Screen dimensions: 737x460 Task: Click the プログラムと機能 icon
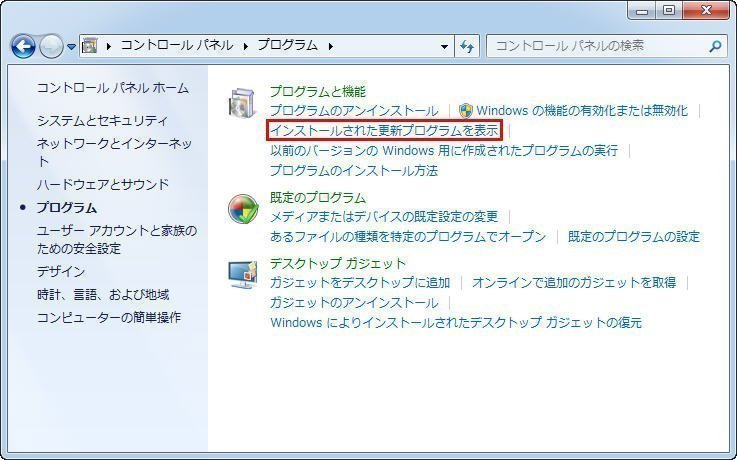pos(243,102)
